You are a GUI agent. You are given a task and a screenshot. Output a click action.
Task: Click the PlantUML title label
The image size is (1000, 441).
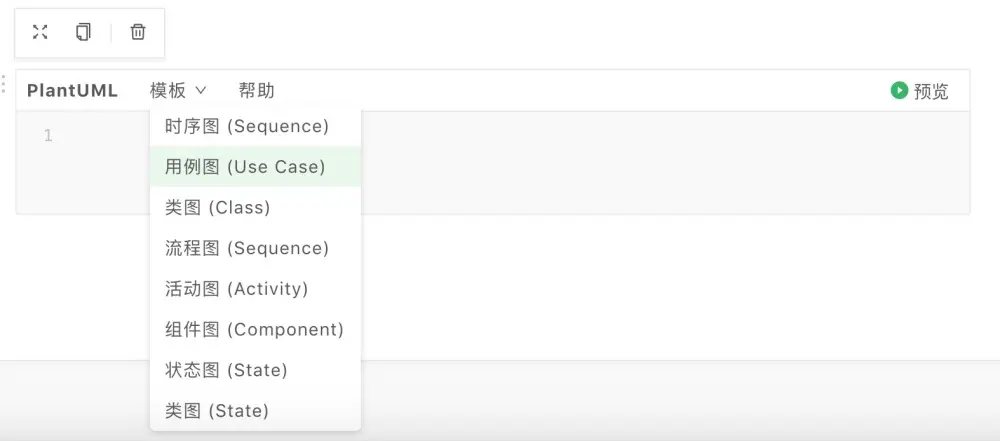pyautogui.click(x=72, y=91)
